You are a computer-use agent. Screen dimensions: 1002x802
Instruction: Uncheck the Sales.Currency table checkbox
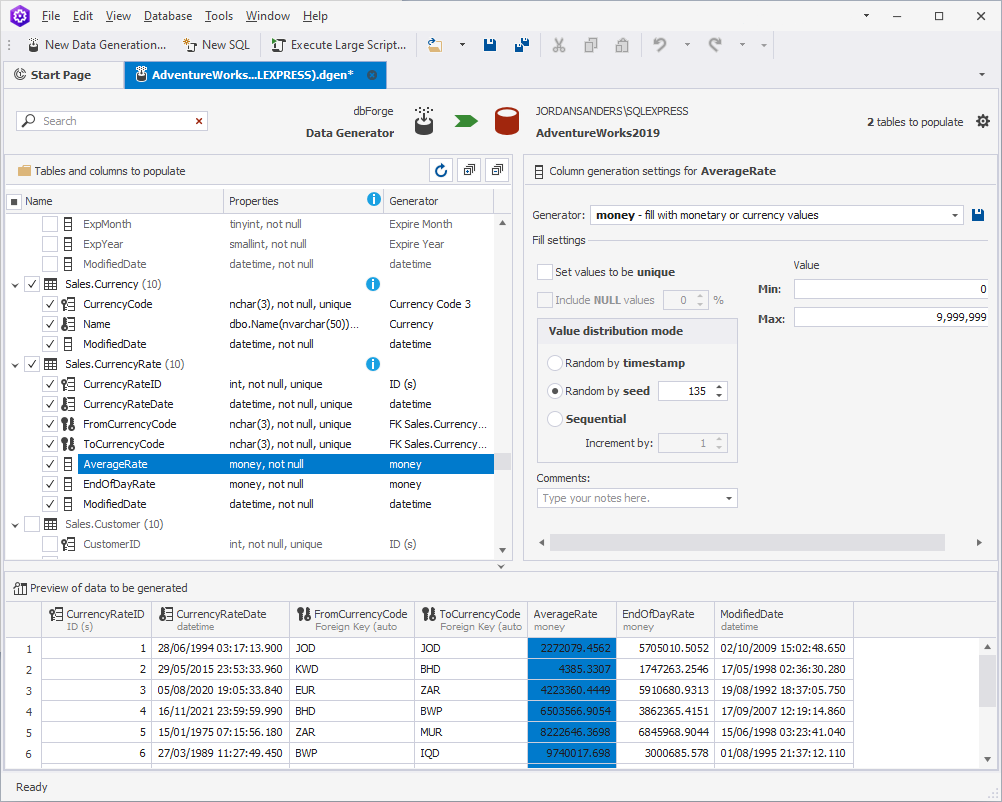pyautogui.click(x=32, y=284)
